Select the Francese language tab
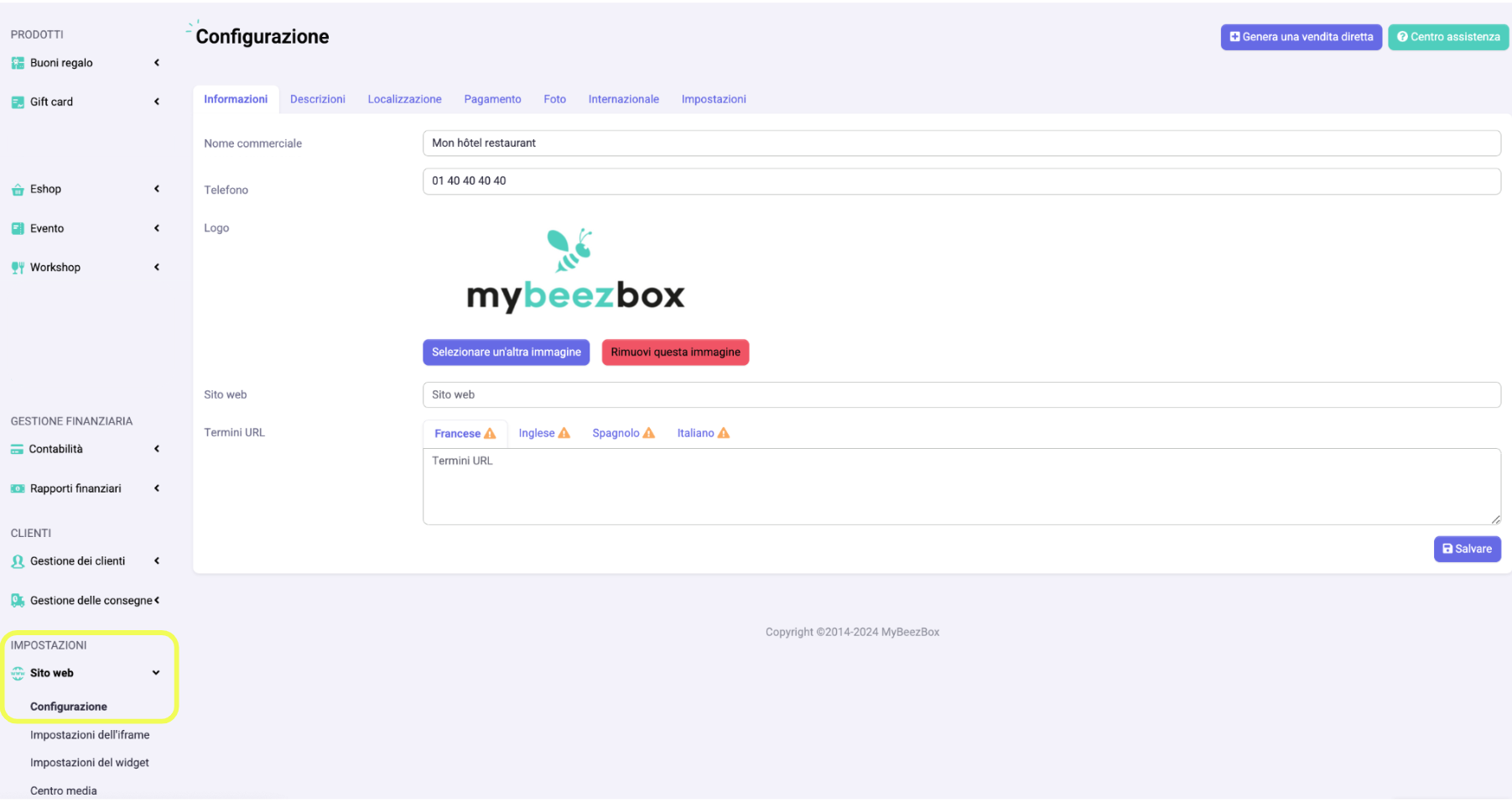Image resolution: width=1512 pixels, height=803 pixels. (465, 434)
